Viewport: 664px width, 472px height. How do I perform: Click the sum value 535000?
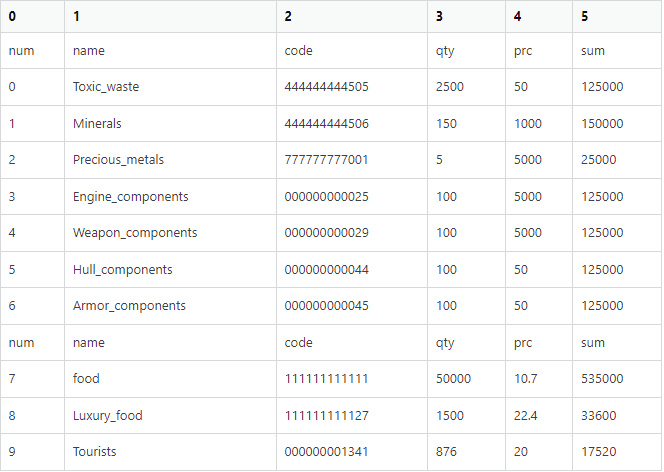602,378
